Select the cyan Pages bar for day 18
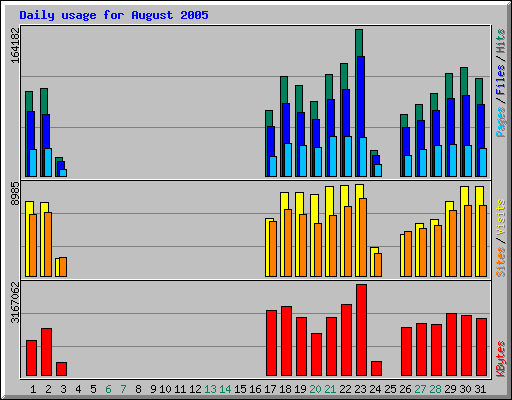 tap(288, 160)
